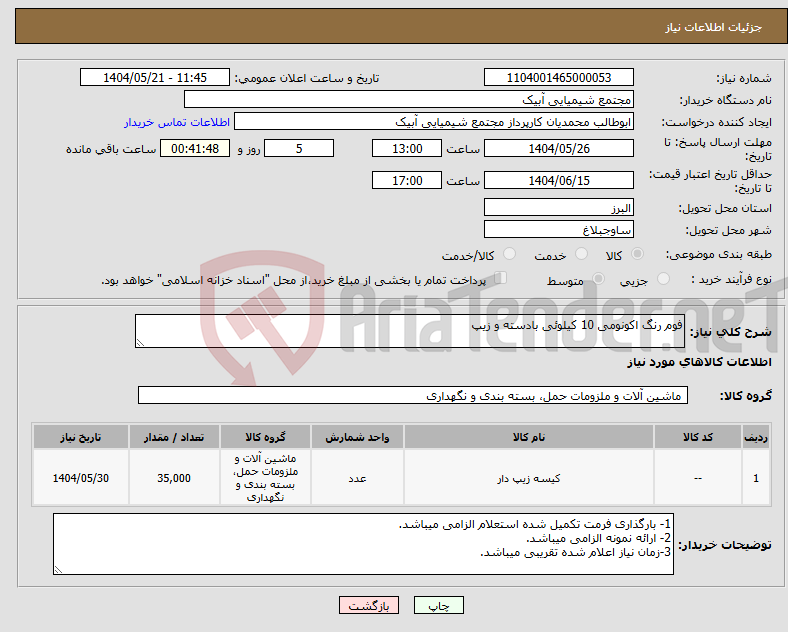Click the گروه کالا field

pos(413,395)
